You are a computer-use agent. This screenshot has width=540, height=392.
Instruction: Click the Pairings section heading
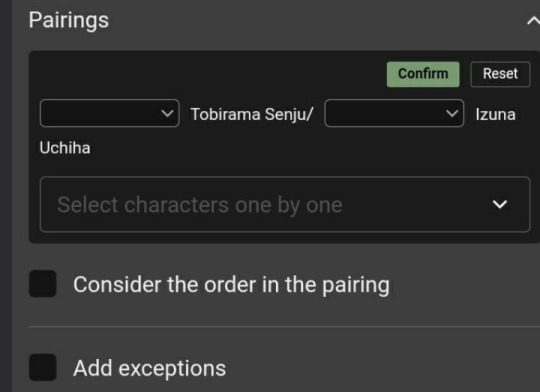(x=69, y=21)
